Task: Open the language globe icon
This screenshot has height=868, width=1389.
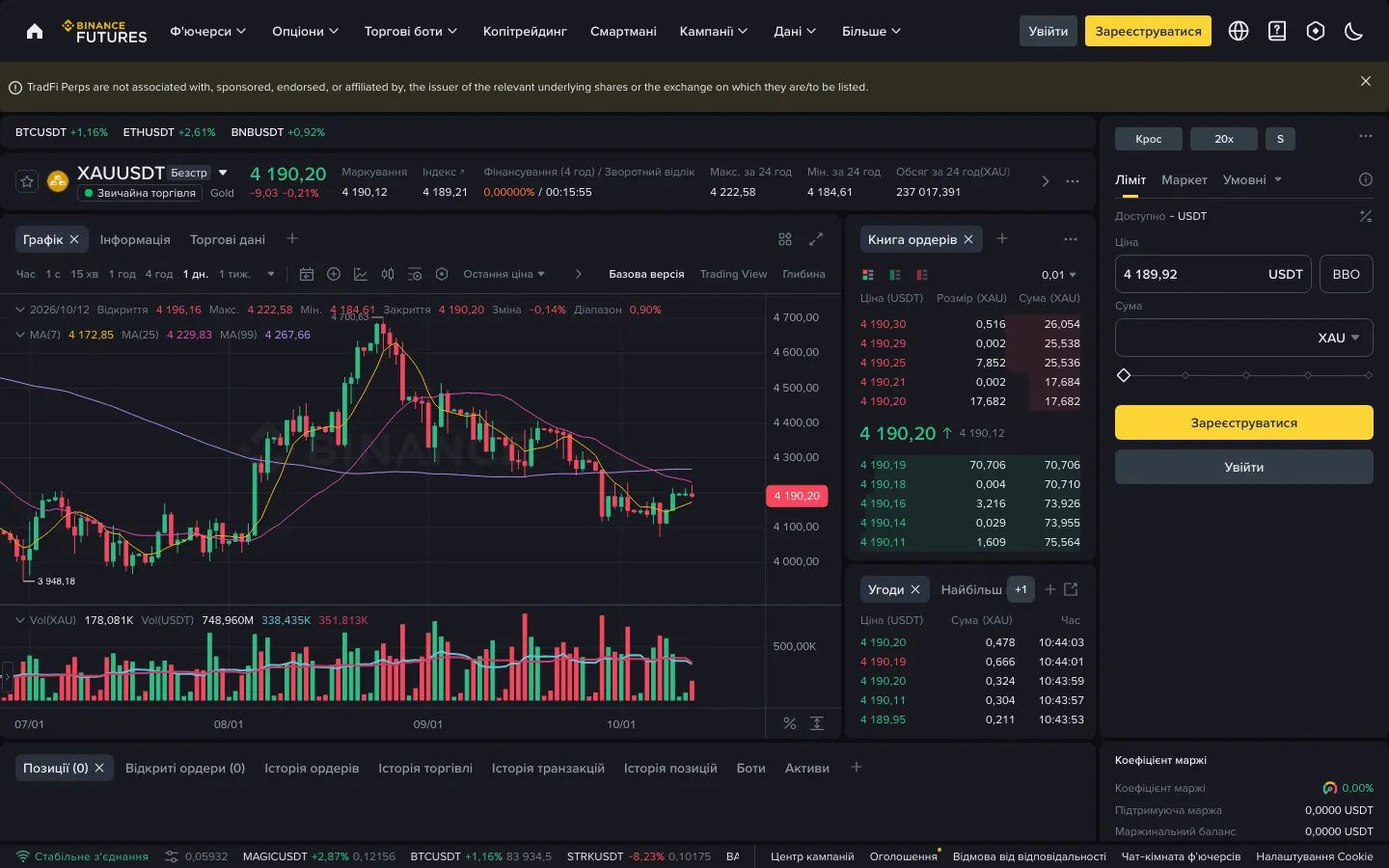Action: pos(1239,31)
